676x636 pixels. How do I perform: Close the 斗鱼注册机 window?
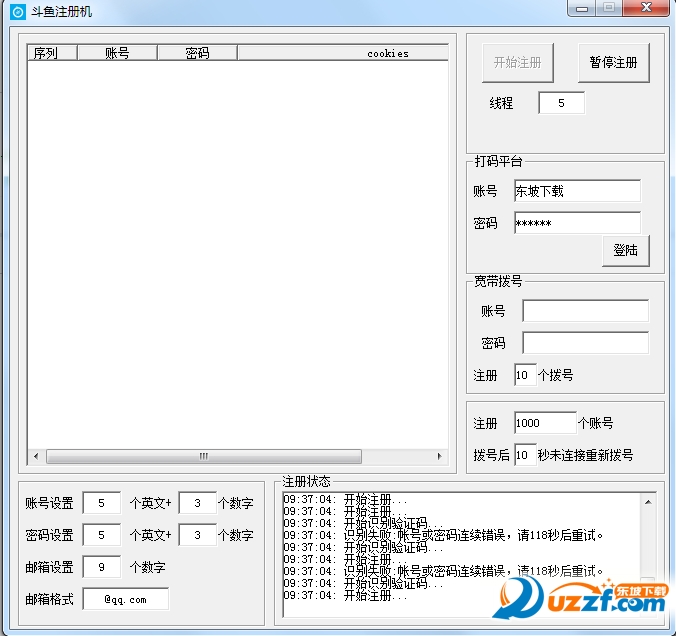[646, 8]
